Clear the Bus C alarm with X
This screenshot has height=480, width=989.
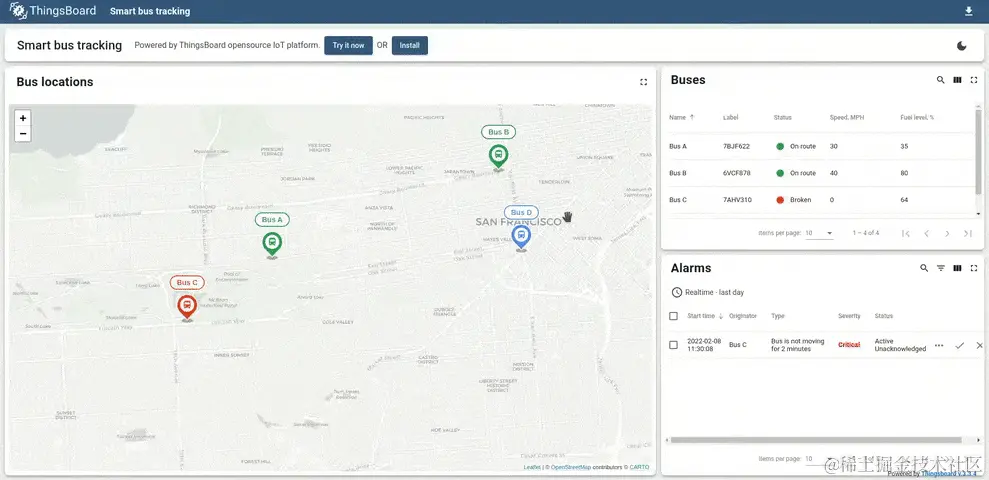[x=979, y=346]
